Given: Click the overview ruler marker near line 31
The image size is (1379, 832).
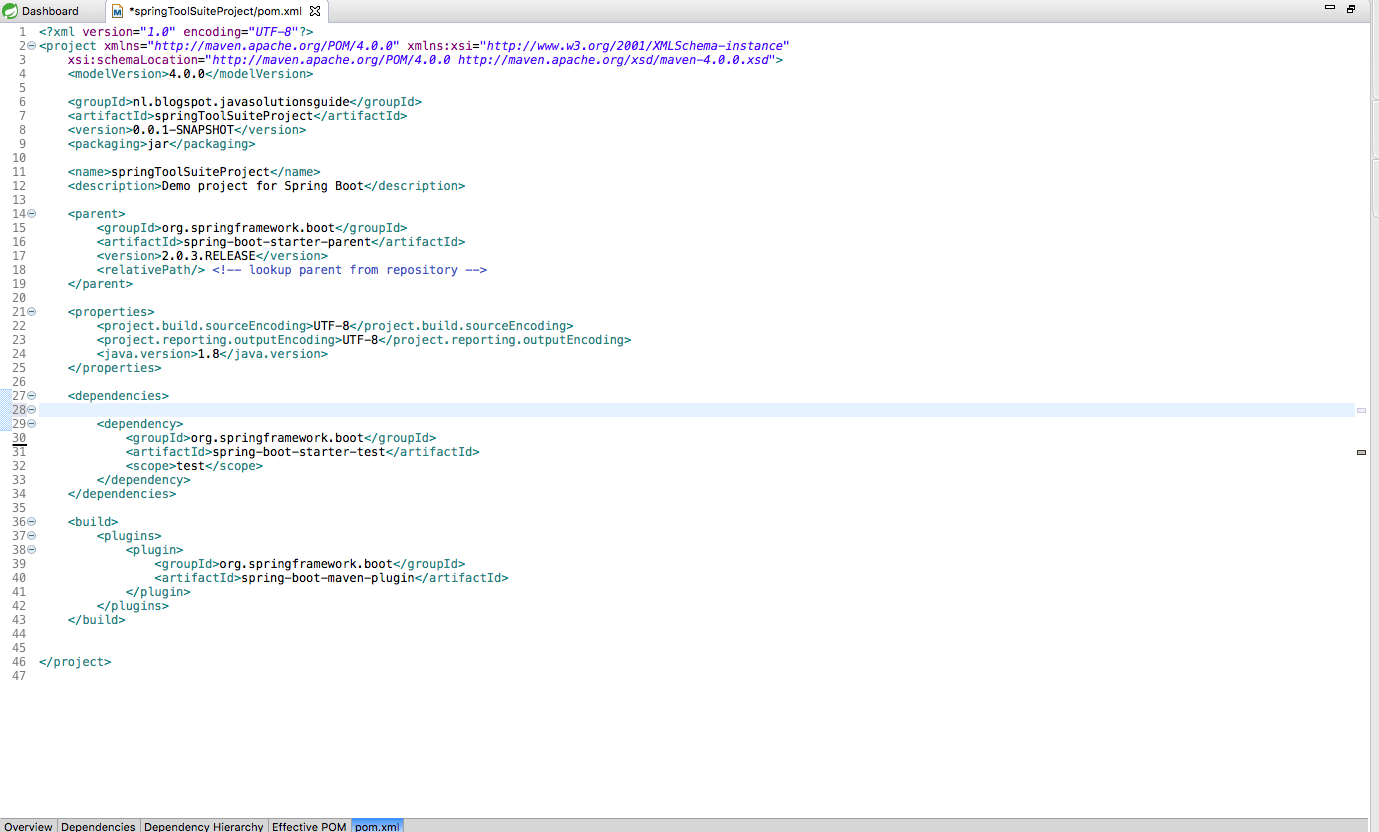Looking at the screenshot, I should click(1361, 452).
